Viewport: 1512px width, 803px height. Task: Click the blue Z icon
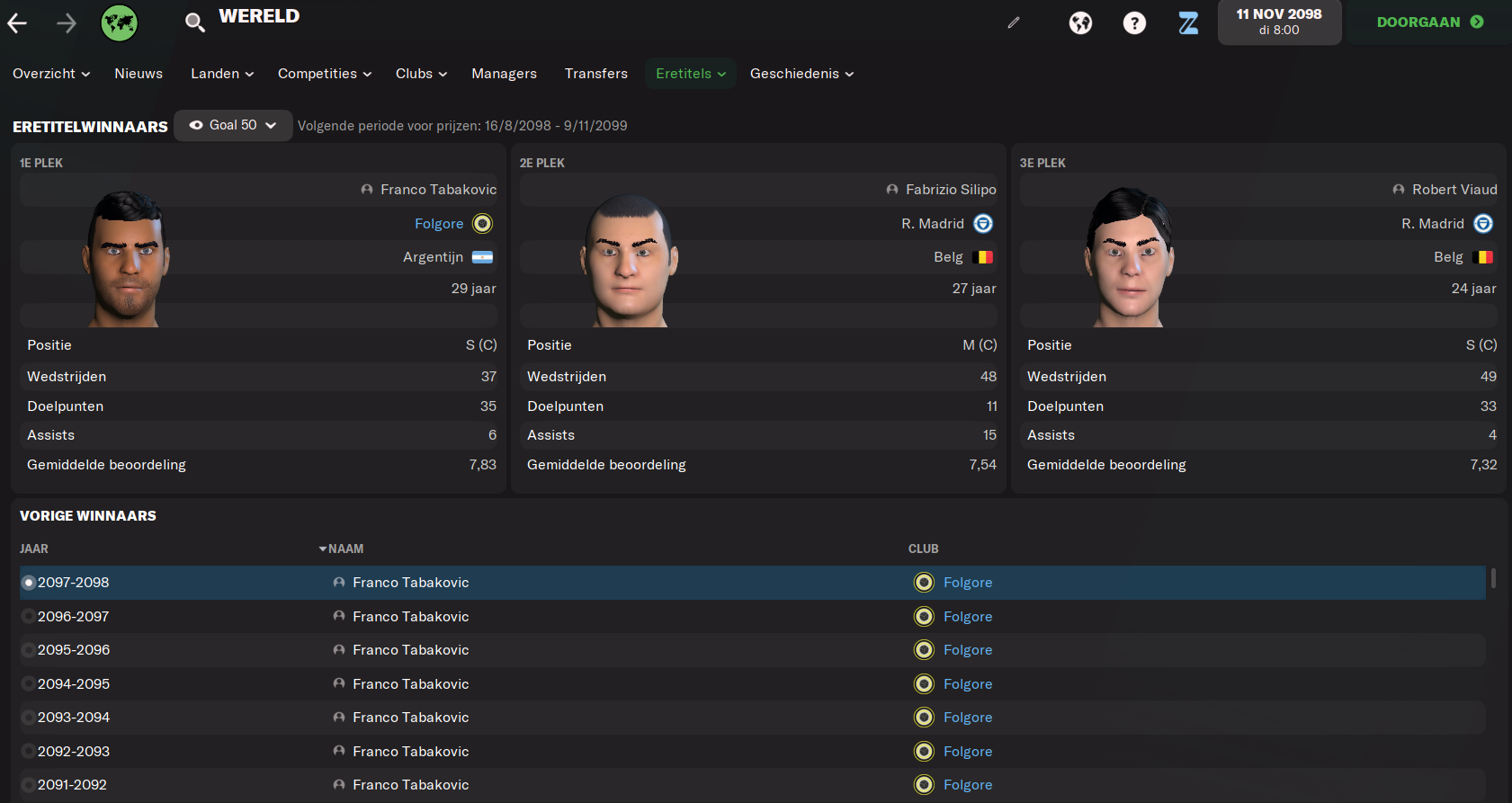[x=1188, y=23]
